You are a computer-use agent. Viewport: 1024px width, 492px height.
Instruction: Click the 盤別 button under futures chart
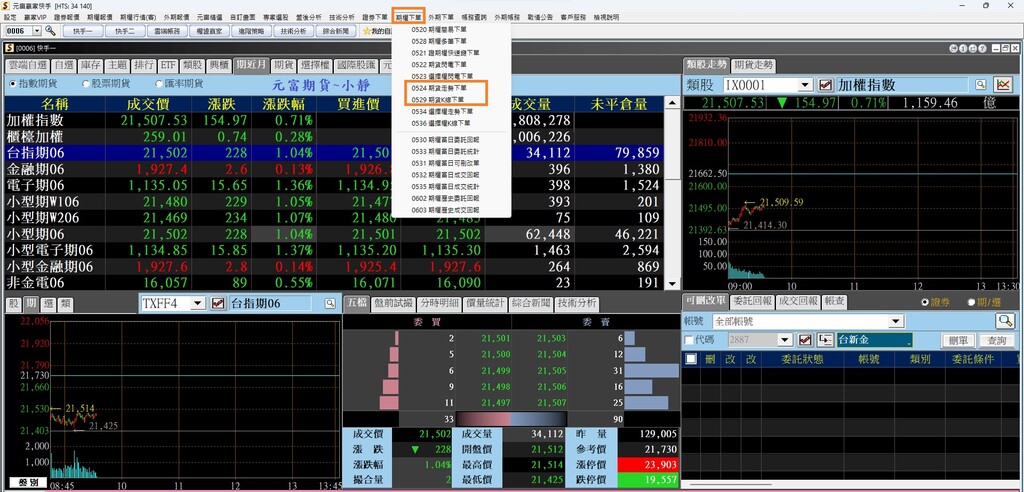(x=28, y=482)
